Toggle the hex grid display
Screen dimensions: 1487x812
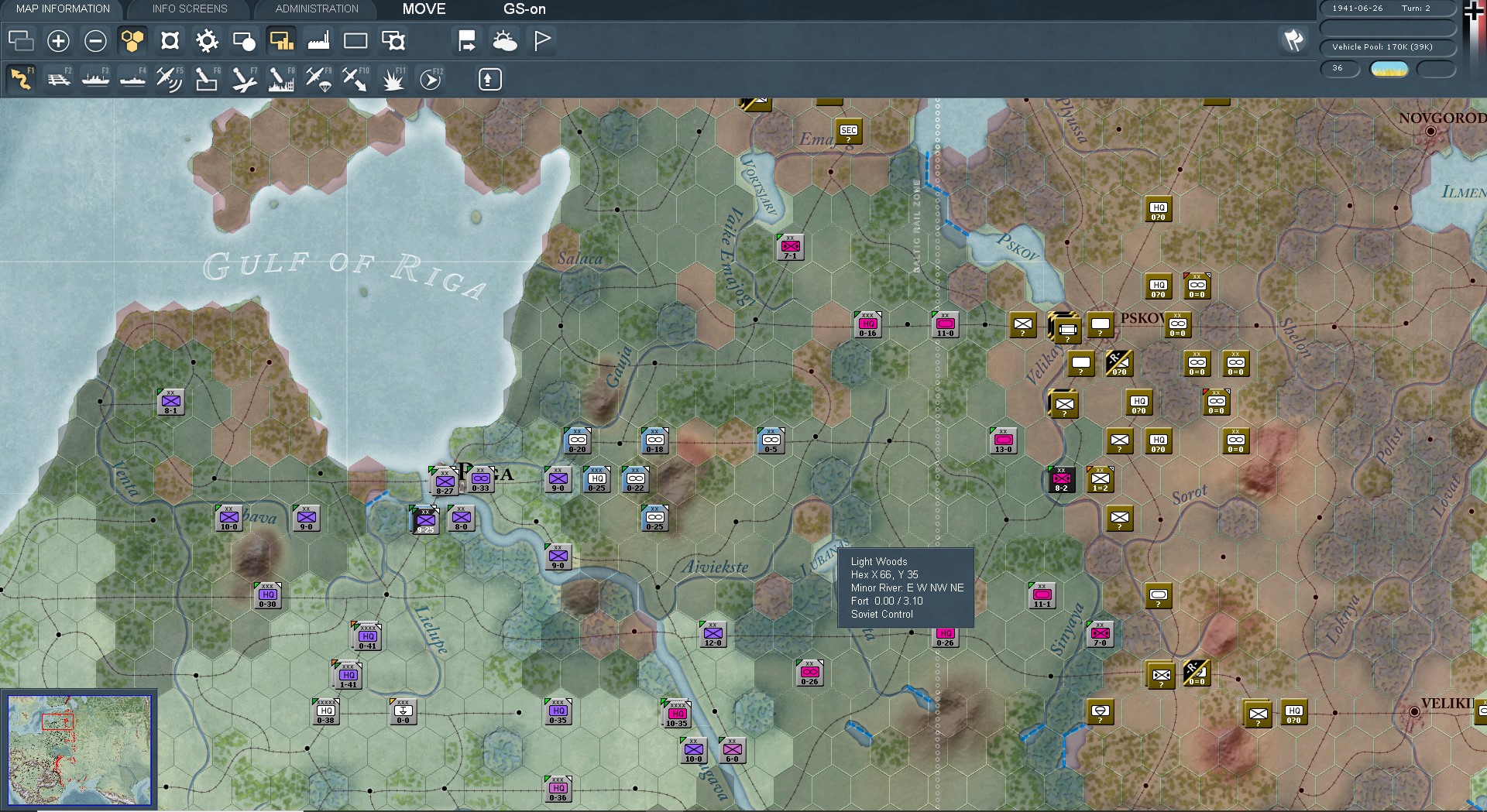pos(132,41)
